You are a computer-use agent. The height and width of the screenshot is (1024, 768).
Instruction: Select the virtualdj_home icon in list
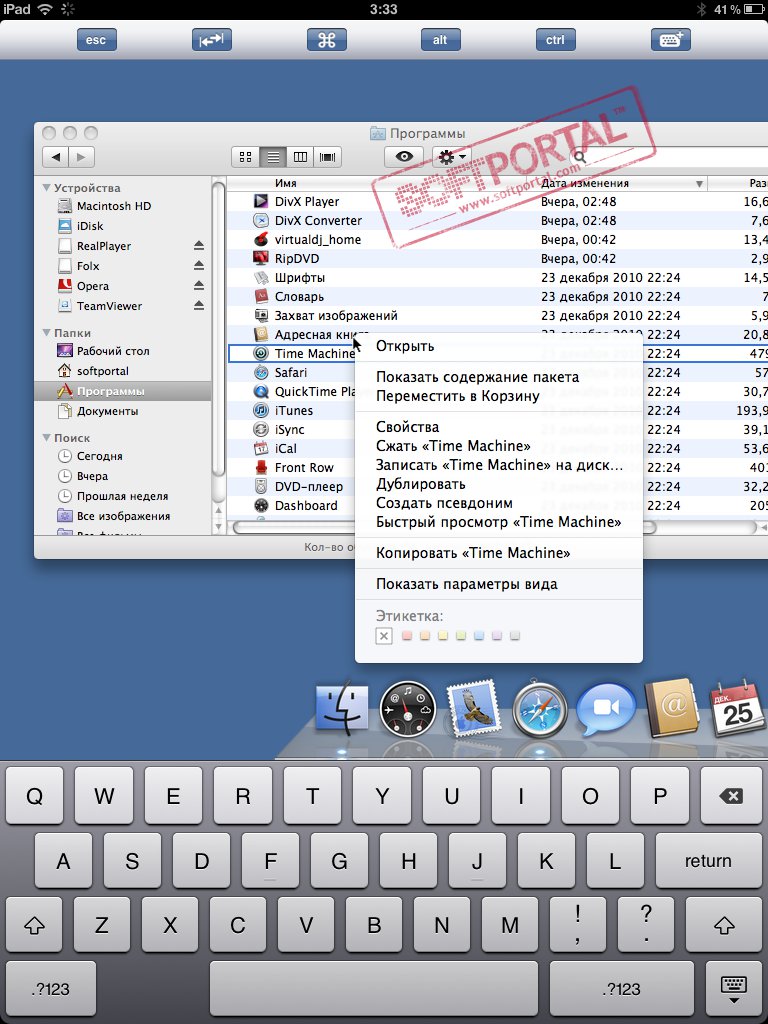point(261,240)
